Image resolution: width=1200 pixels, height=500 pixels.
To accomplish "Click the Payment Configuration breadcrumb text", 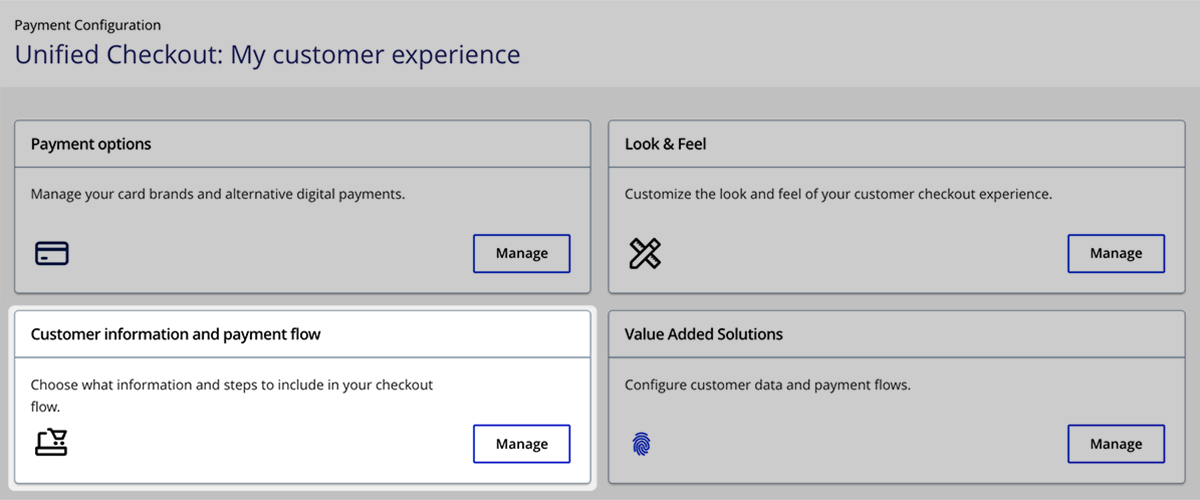I will click(x=88, y=25).
